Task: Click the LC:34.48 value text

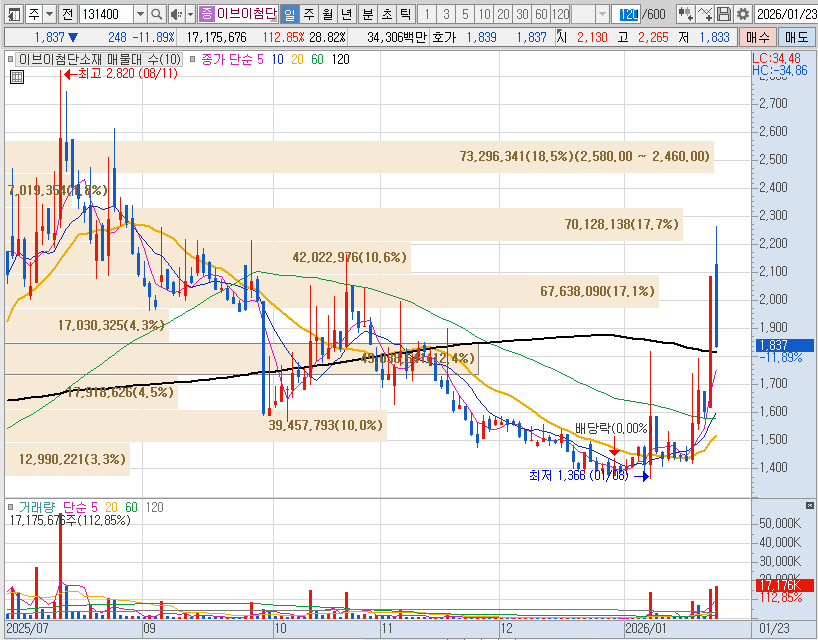Action: point(776,58)
